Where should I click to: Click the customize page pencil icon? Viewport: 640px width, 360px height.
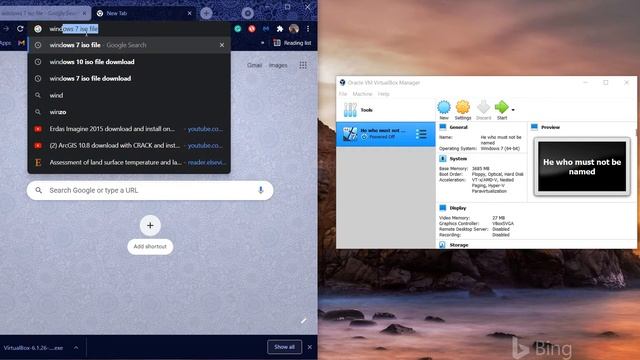304,321
